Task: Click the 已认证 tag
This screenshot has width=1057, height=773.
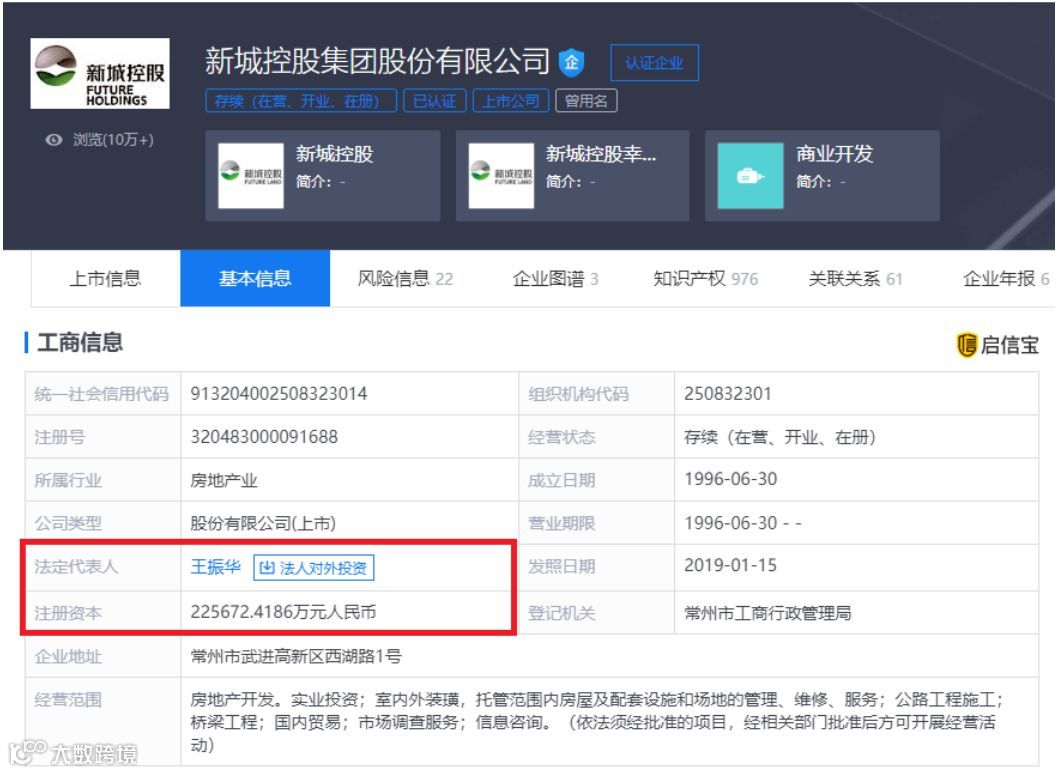Action: coord(434,101)
